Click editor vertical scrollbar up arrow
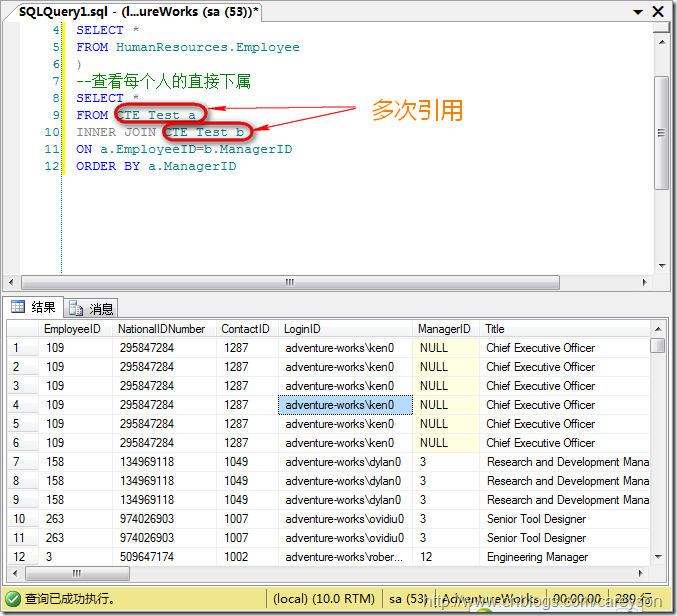This screenshot has width=677, height=616. [661, 42]
